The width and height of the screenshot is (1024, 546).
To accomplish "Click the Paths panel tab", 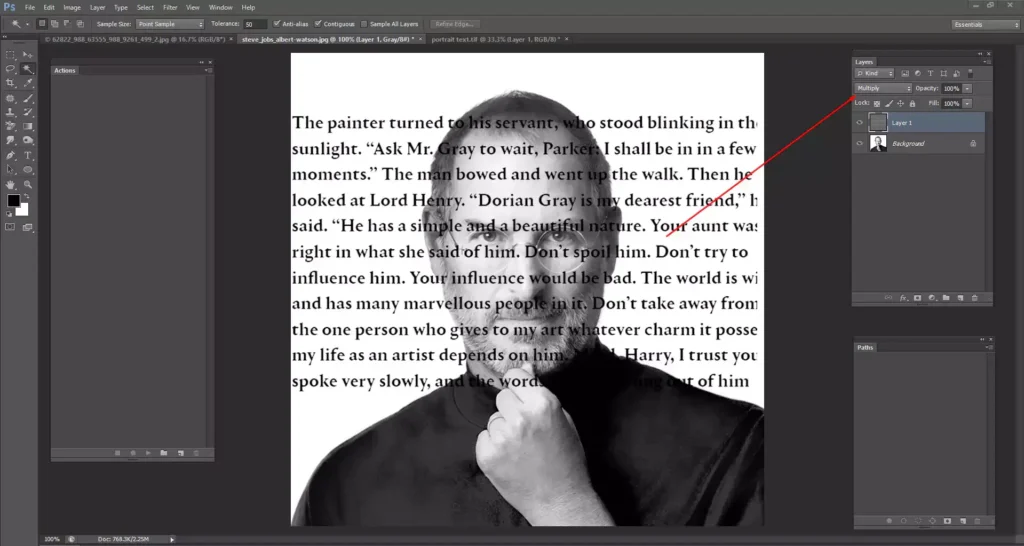I will coord(865,347).
